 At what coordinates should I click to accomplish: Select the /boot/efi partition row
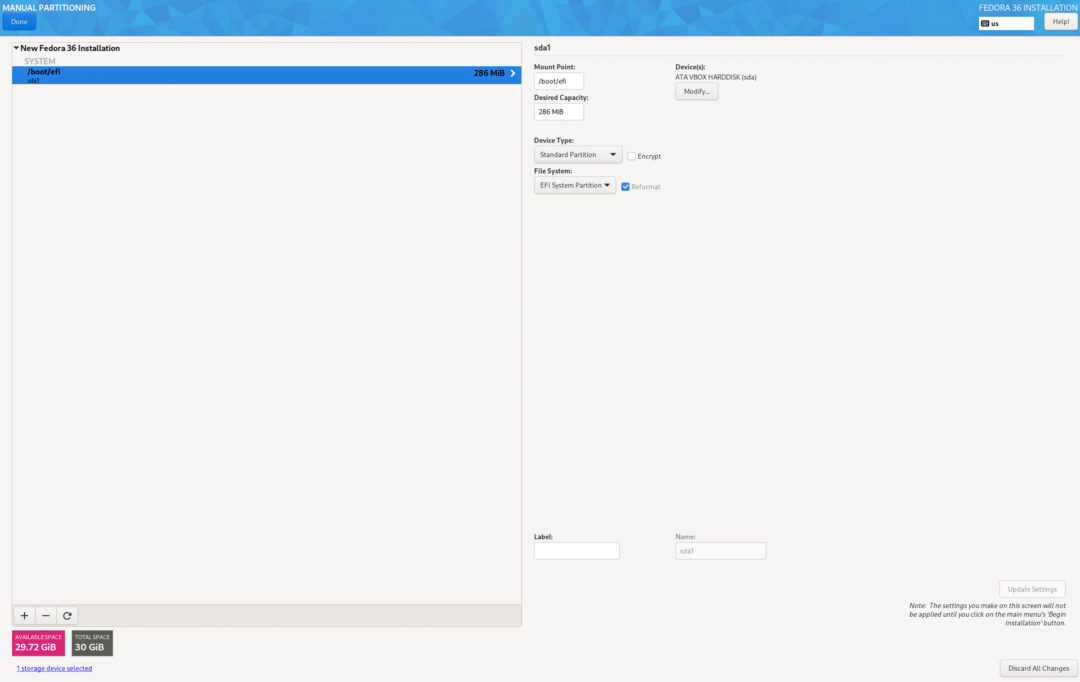[x=267, y=74]
